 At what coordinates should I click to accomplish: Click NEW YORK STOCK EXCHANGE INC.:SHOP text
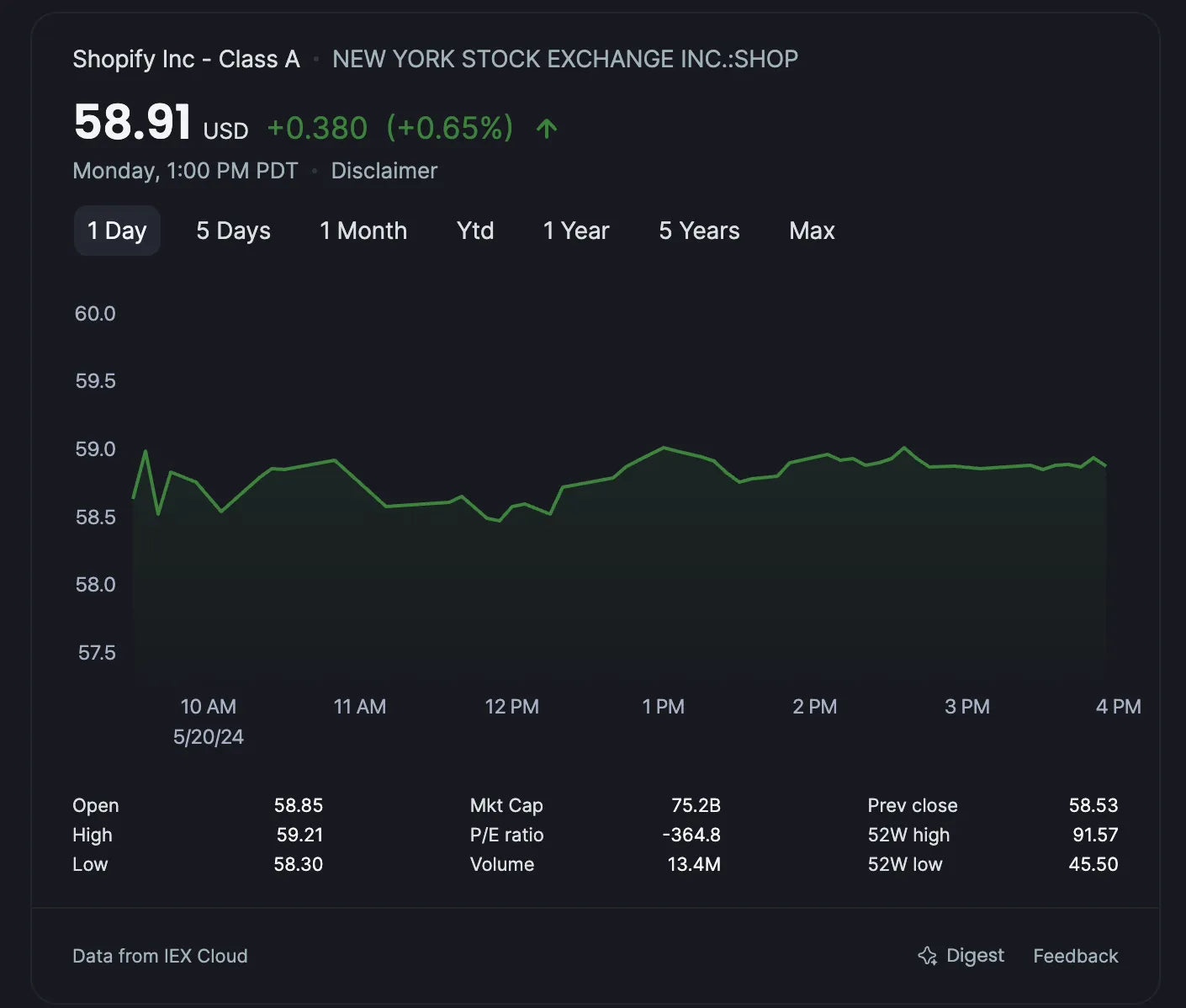(x=565, y=59)
